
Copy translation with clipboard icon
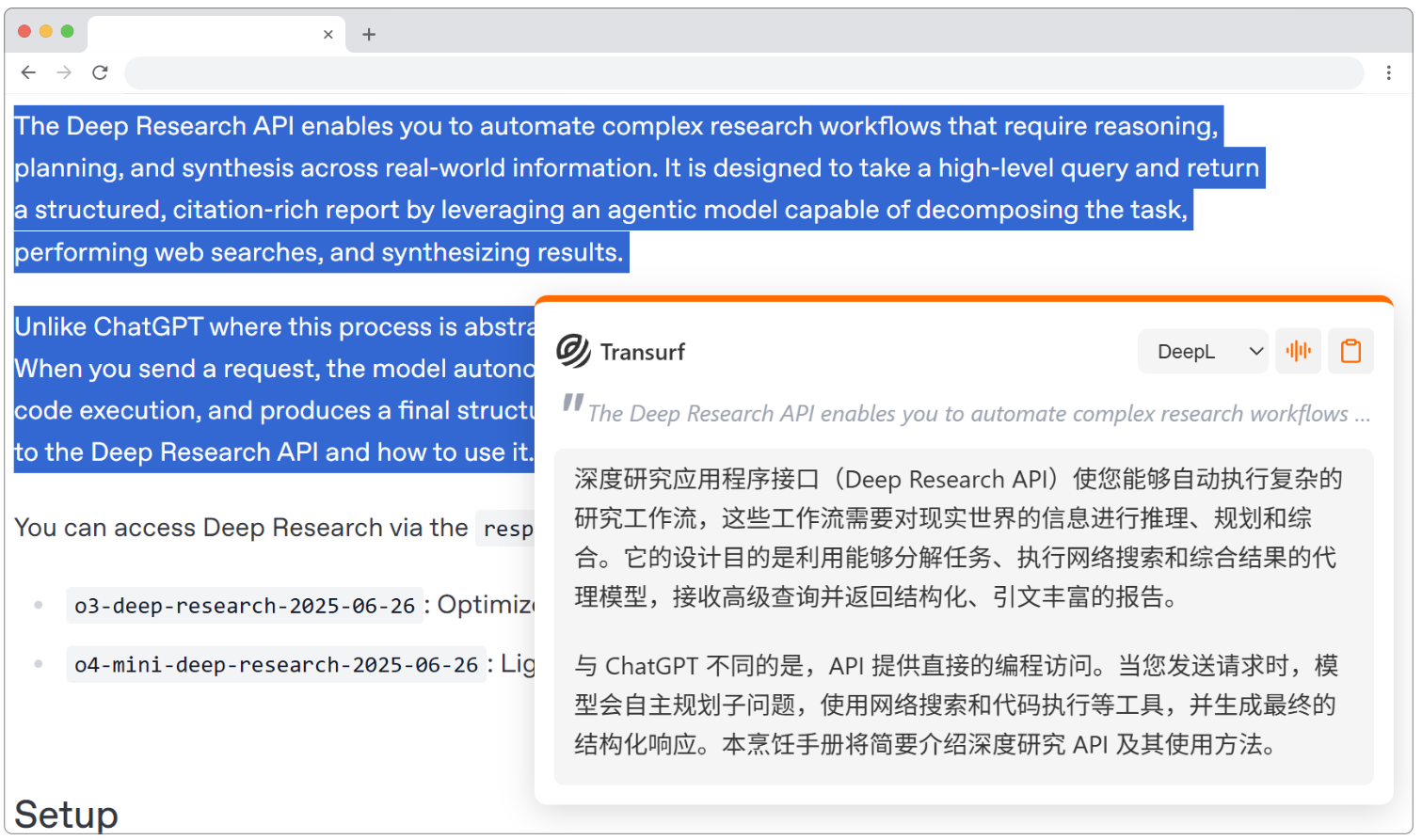coord(1350,351)
